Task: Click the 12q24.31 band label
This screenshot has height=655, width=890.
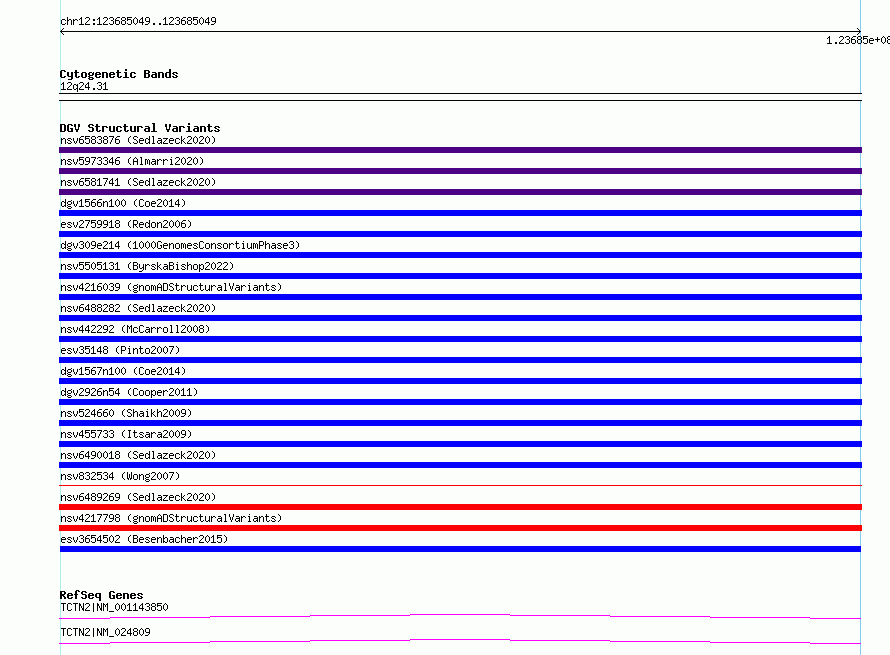Action: pyautogui.click(x=84, y=86)
